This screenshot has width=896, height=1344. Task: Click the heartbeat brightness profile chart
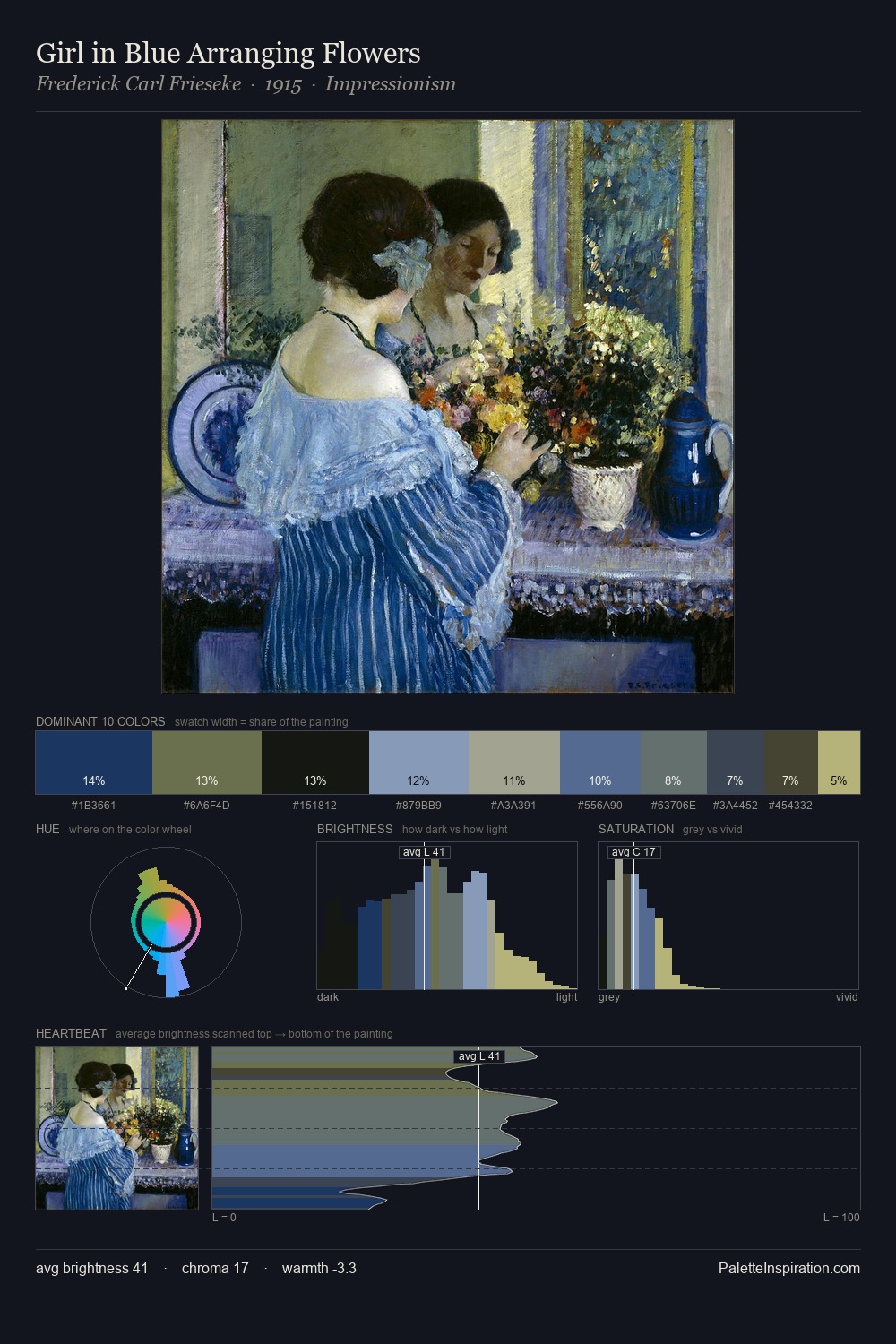point(536,1128)
